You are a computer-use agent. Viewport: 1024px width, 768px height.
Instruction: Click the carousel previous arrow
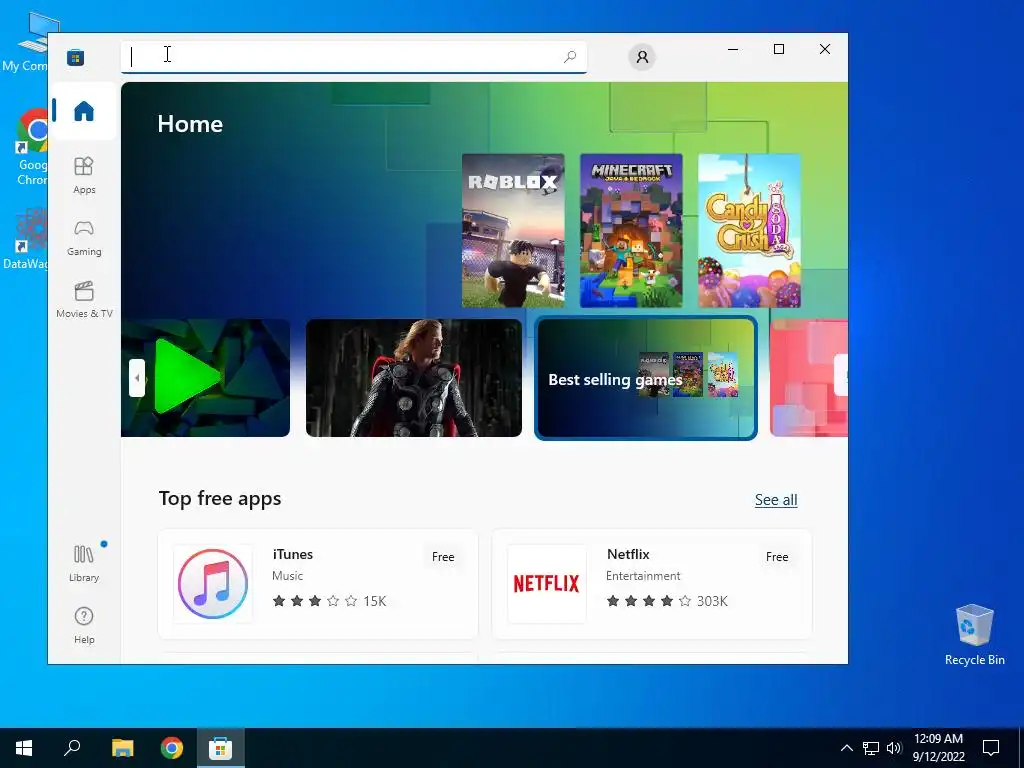point(136,378)
